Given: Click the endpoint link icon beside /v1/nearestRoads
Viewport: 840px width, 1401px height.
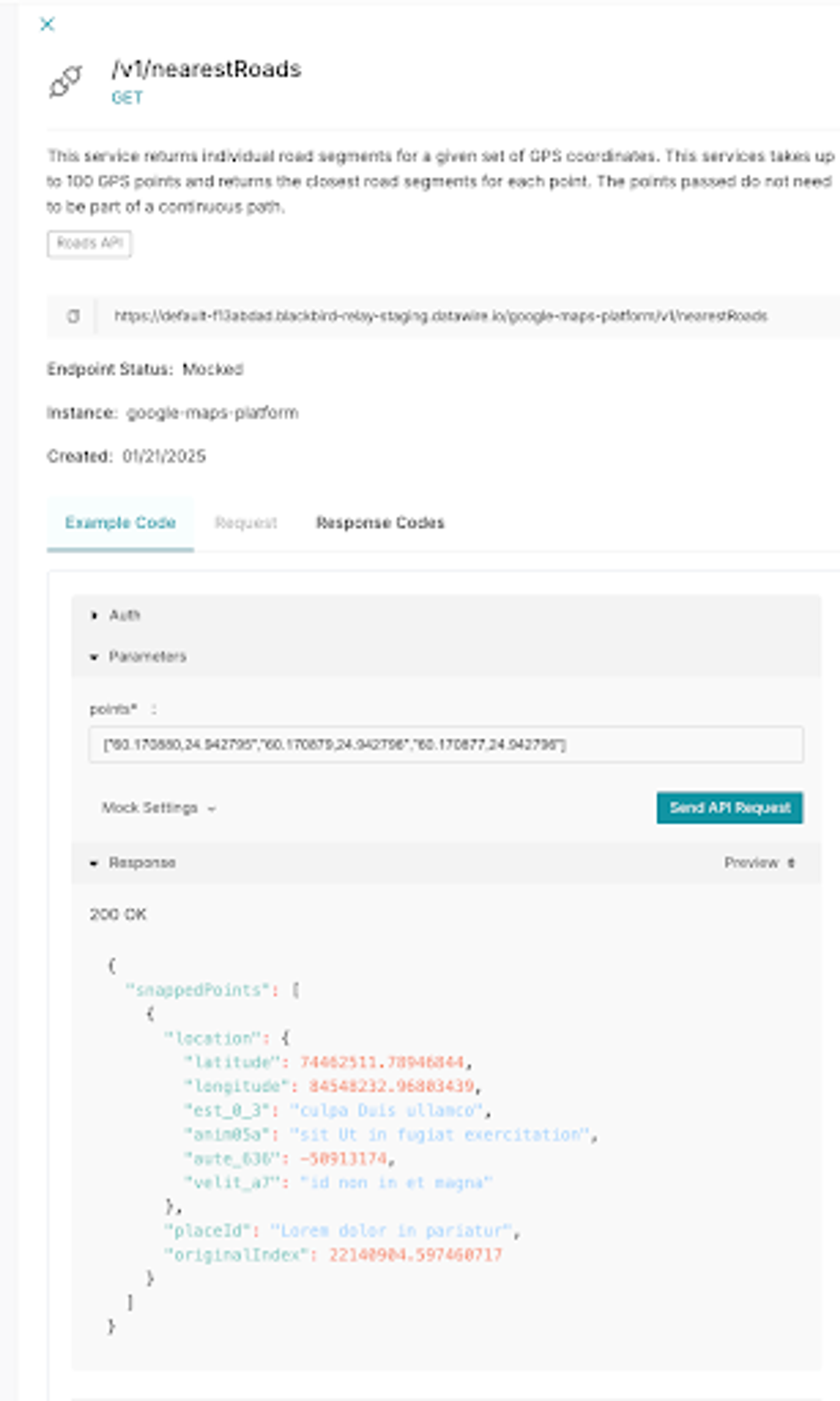Looking at the screenshot, I should tap(66, 82).
